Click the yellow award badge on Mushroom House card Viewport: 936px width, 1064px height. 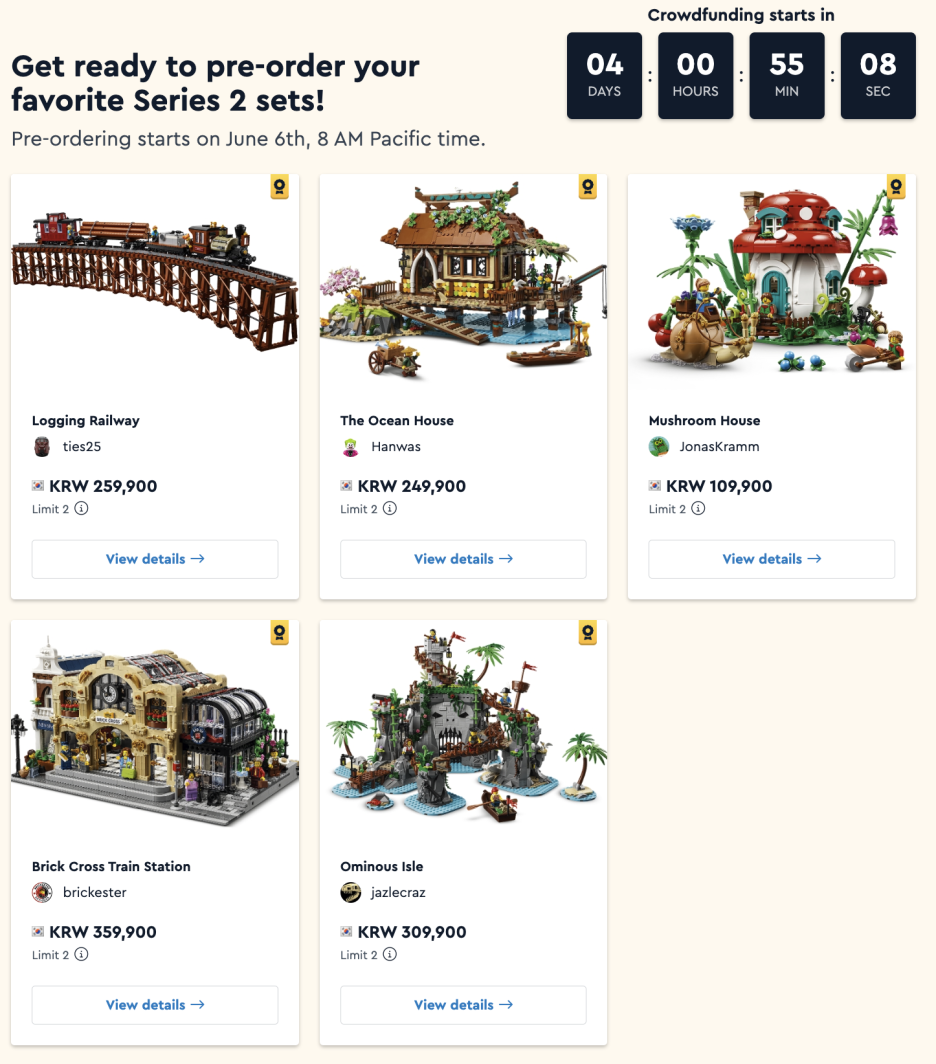896,187
